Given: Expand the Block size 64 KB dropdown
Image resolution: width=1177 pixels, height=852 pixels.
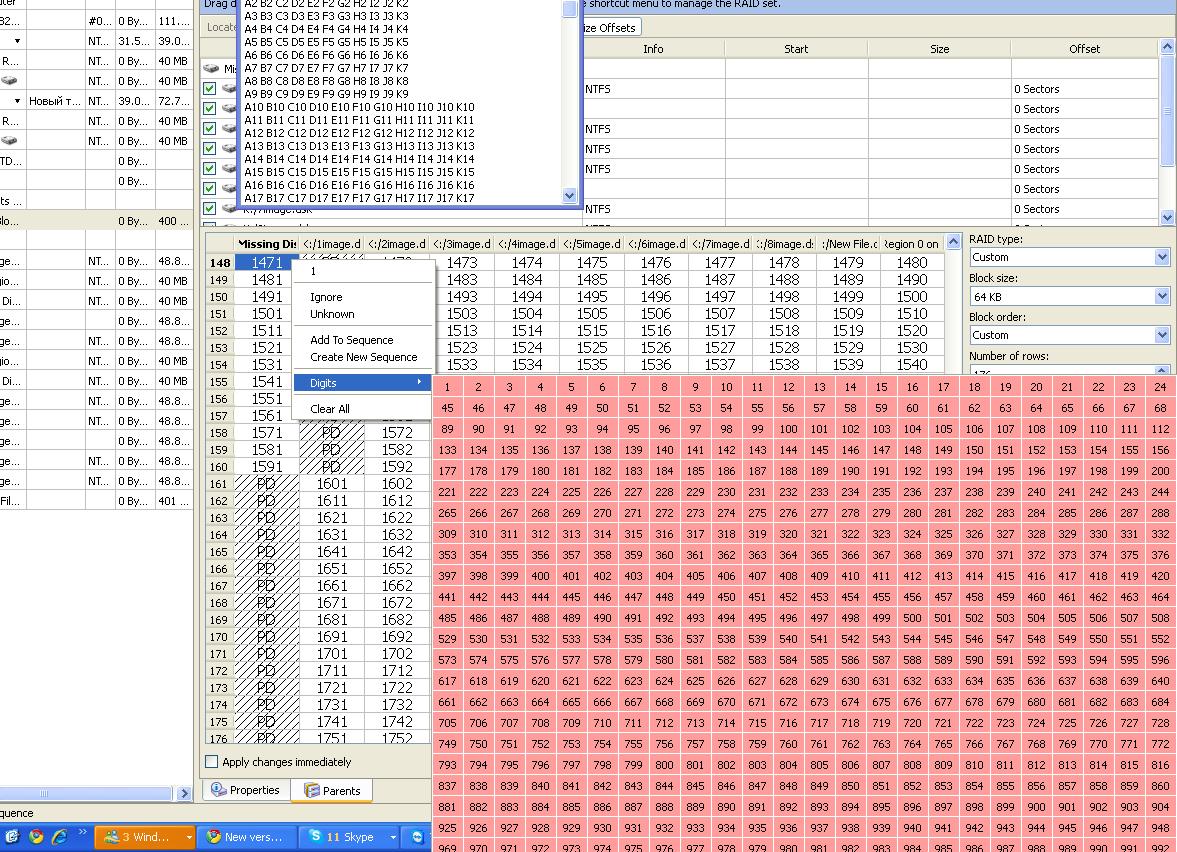Looking at the screenshot, I should coord(1070,296).
